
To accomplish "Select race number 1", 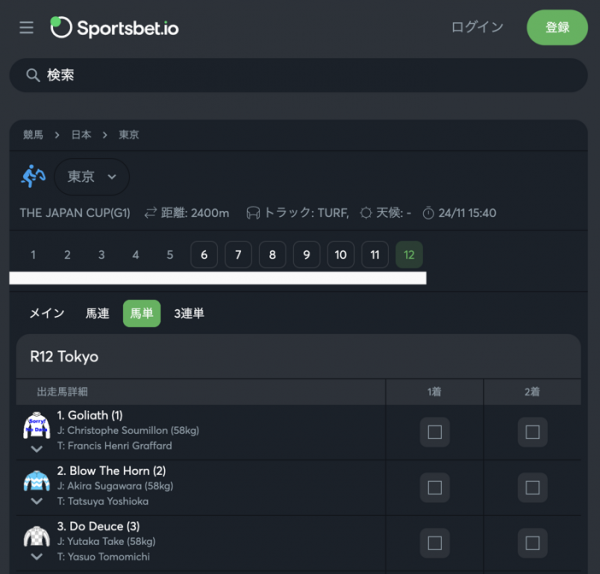I will click(x=33, y=254).
